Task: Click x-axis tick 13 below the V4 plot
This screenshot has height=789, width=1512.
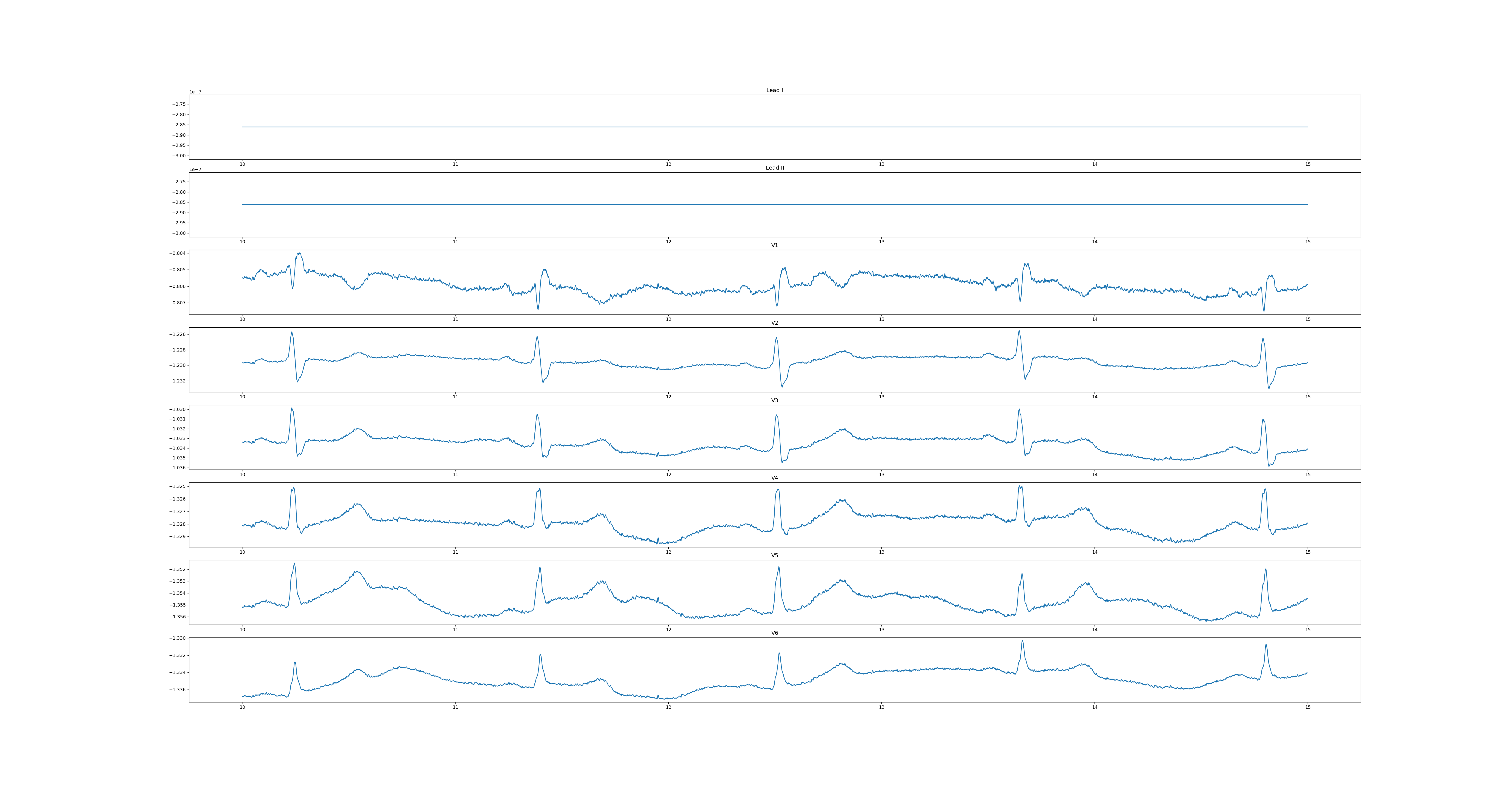Action: tap(882, 552)
